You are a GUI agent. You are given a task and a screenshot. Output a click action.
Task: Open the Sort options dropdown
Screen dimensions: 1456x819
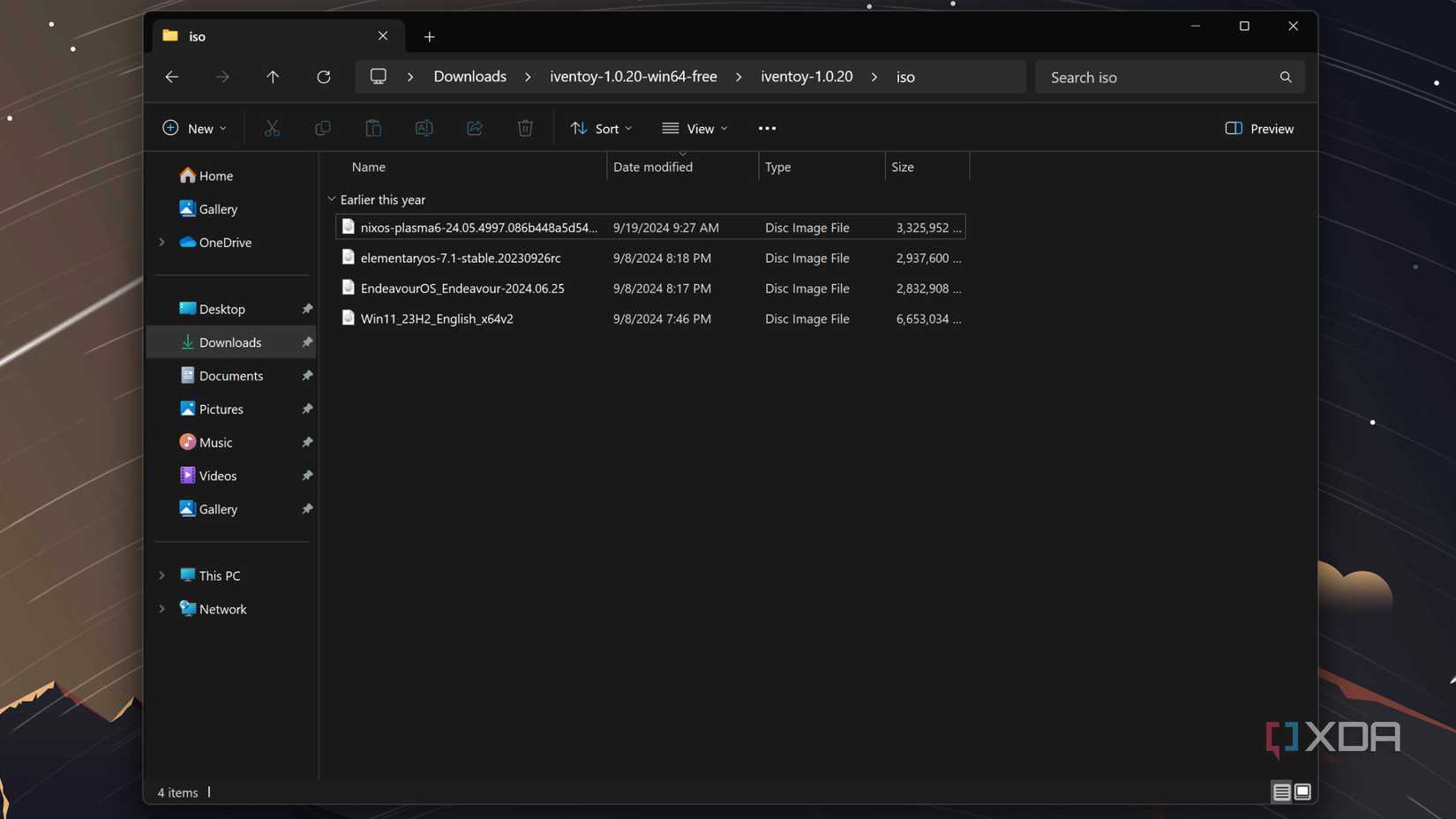[x=602, y=128]
